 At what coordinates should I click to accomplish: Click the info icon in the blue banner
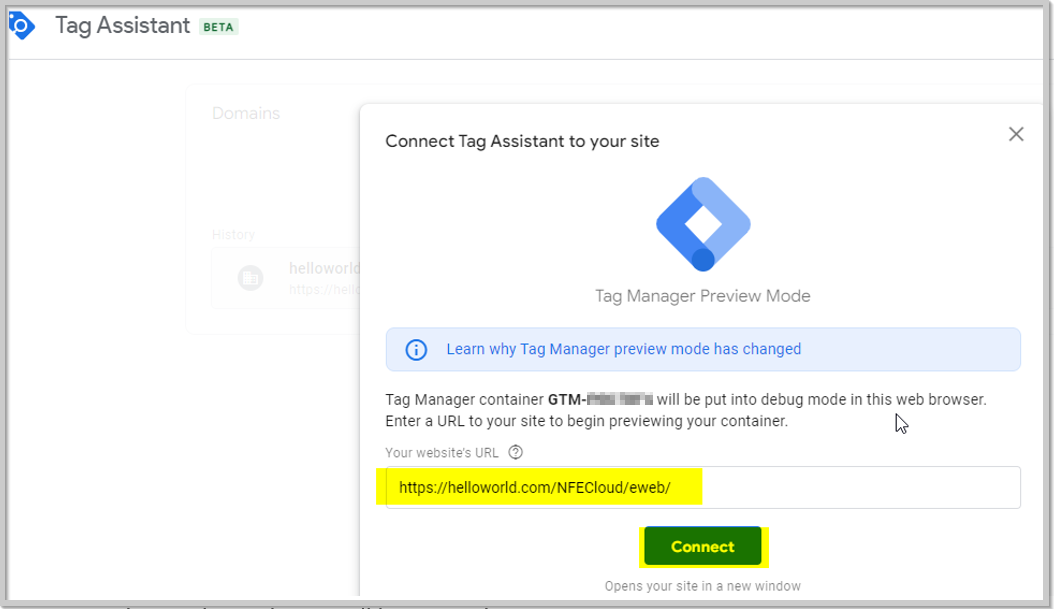pyautogui.click(x=416, y=350)
